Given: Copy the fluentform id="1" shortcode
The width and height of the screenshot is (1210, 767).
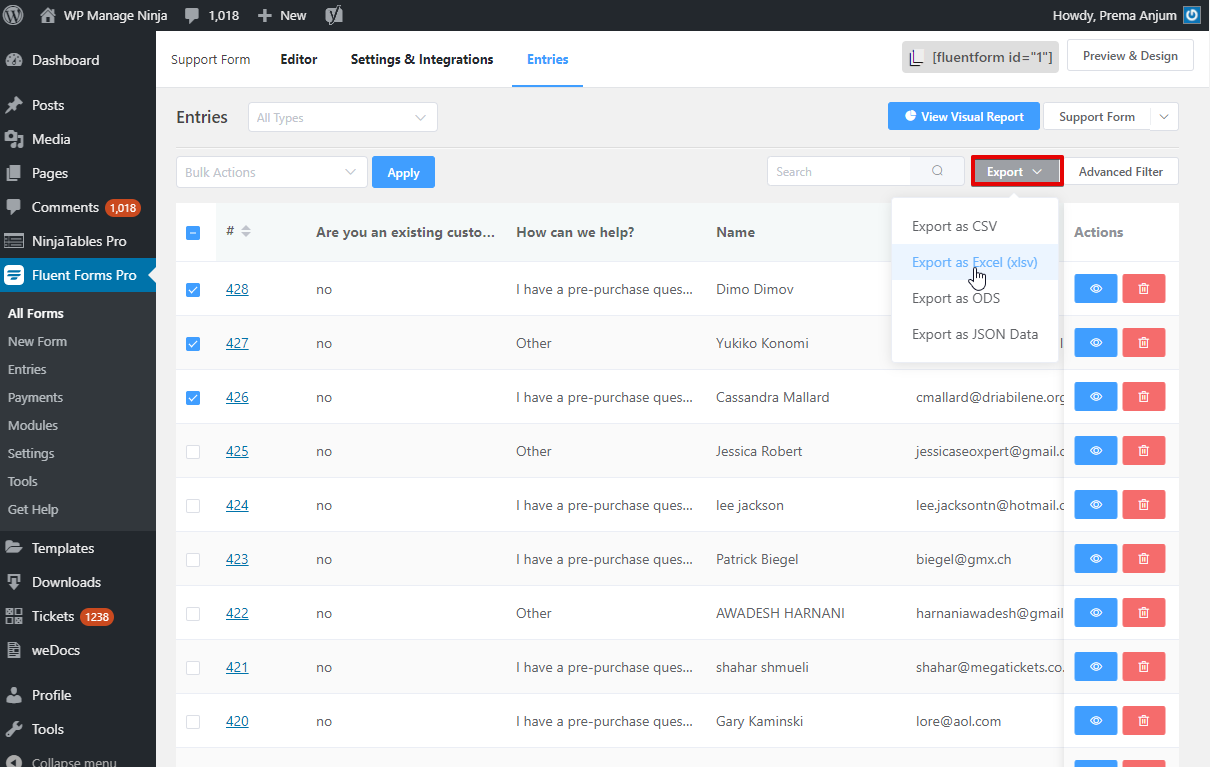Looking at the screenshot, I should pos(980,57).
